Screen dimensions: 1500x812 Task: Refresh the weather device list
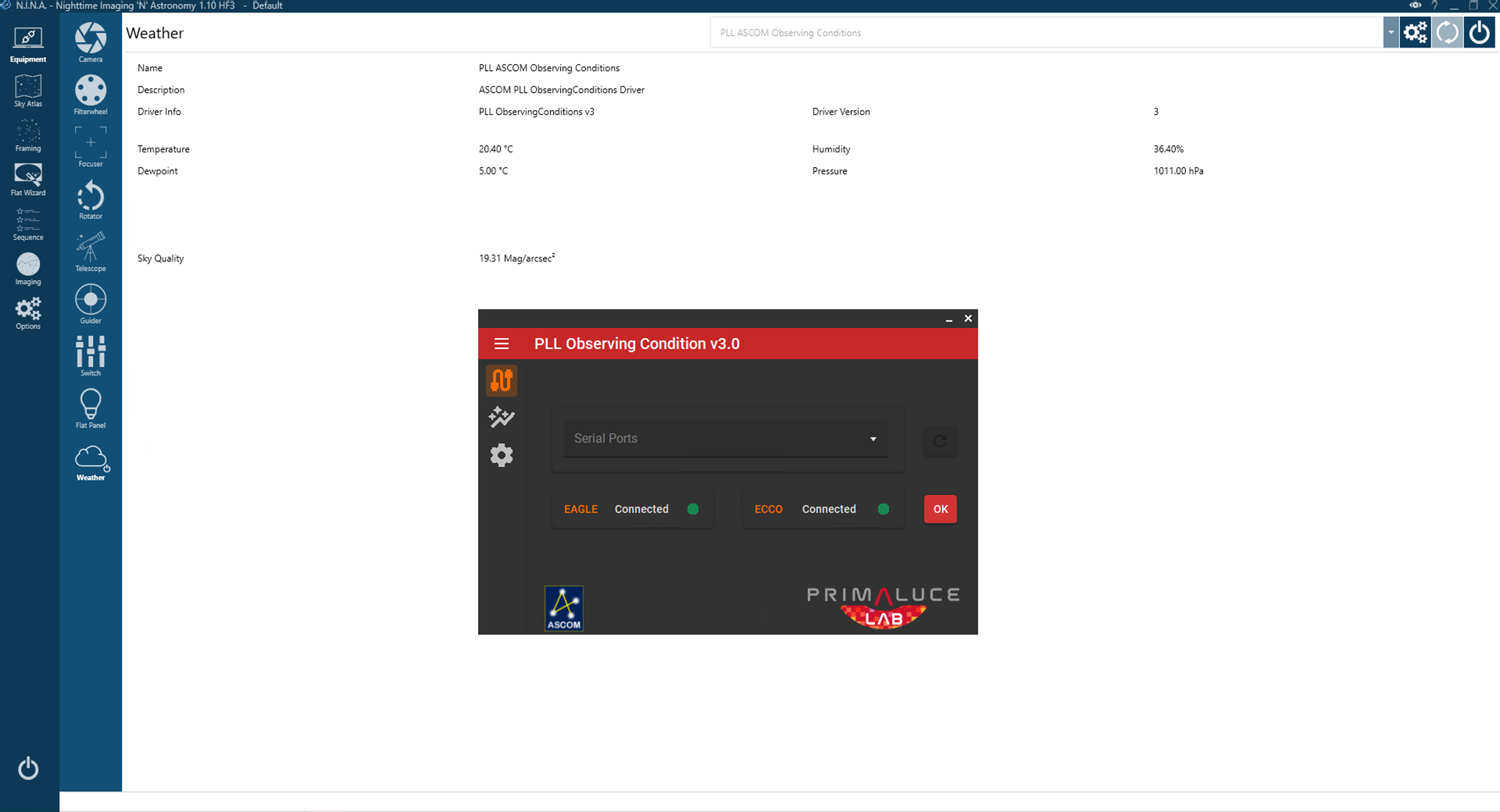tap(1448, 33)
